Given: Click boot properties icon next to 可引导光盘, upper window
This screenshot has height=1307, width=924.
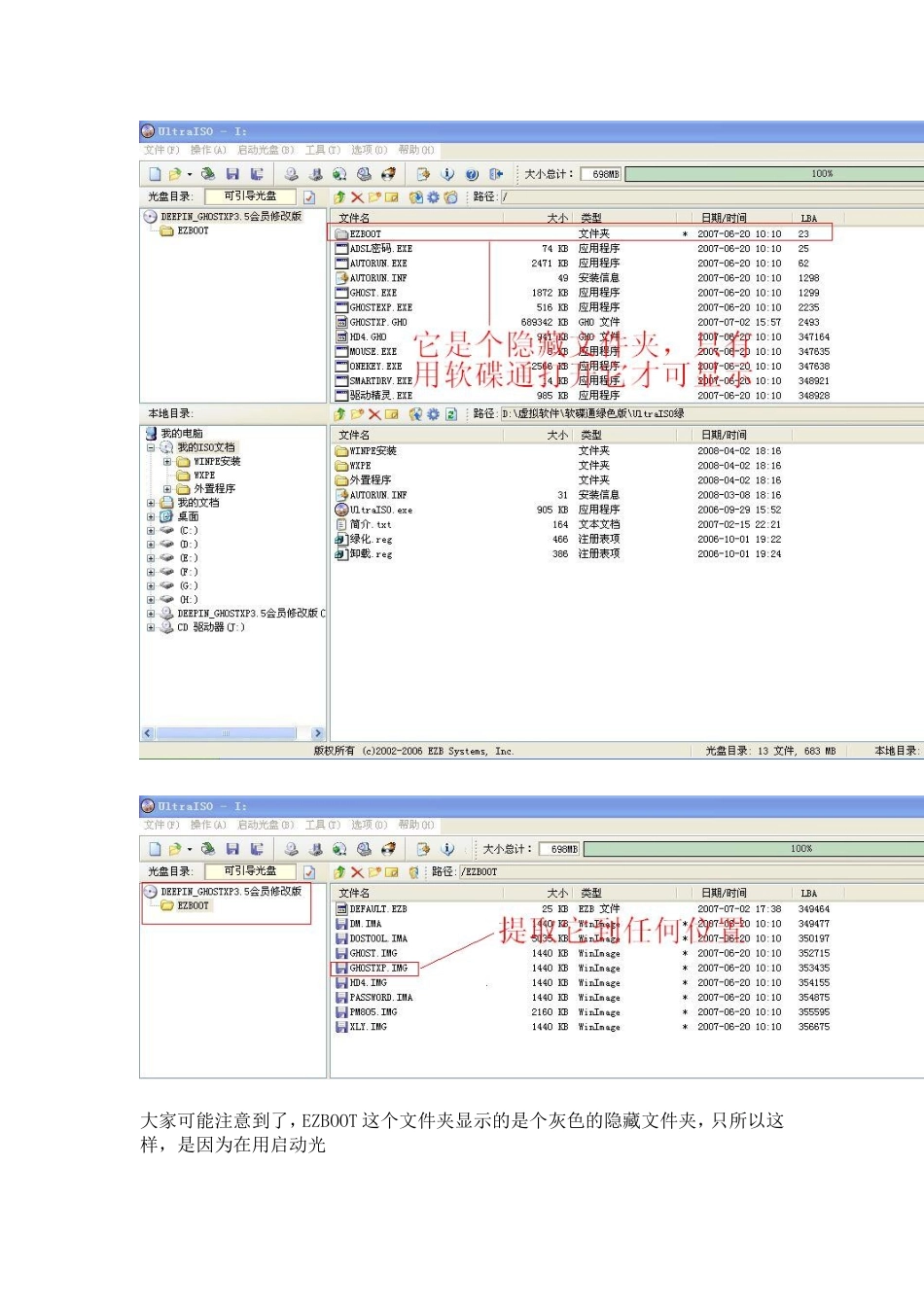Looking at the screenshot, I should pyautogui.click(x=309, y=197).
